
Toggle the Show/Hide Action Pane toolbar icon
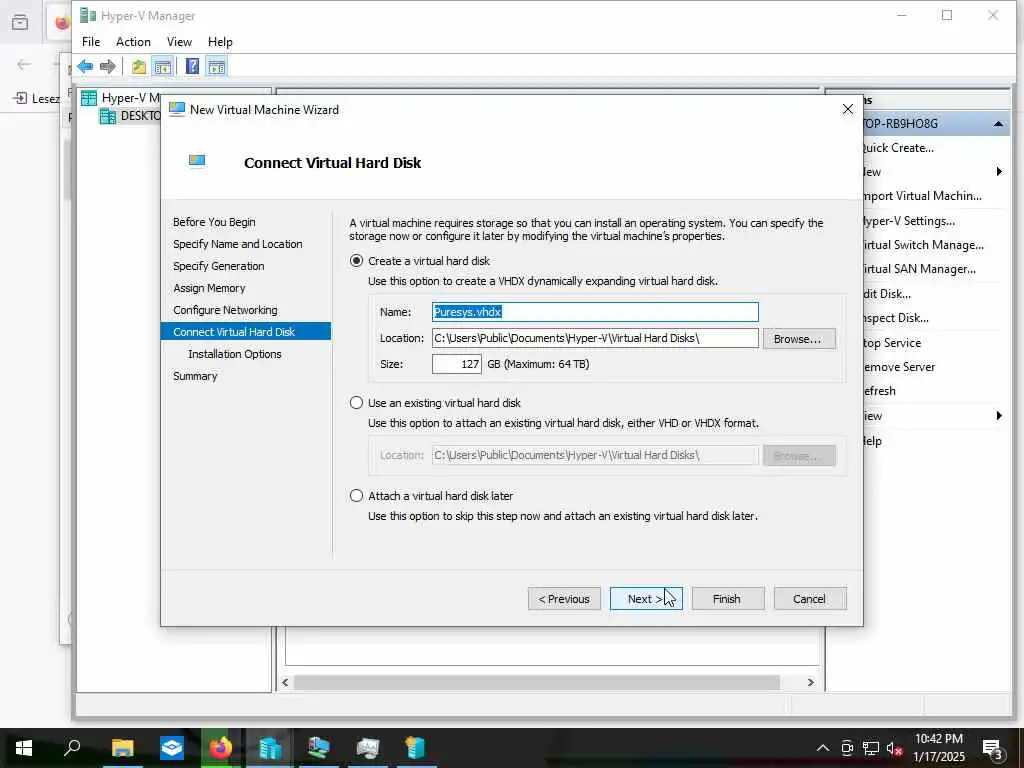tap(216, 67)
